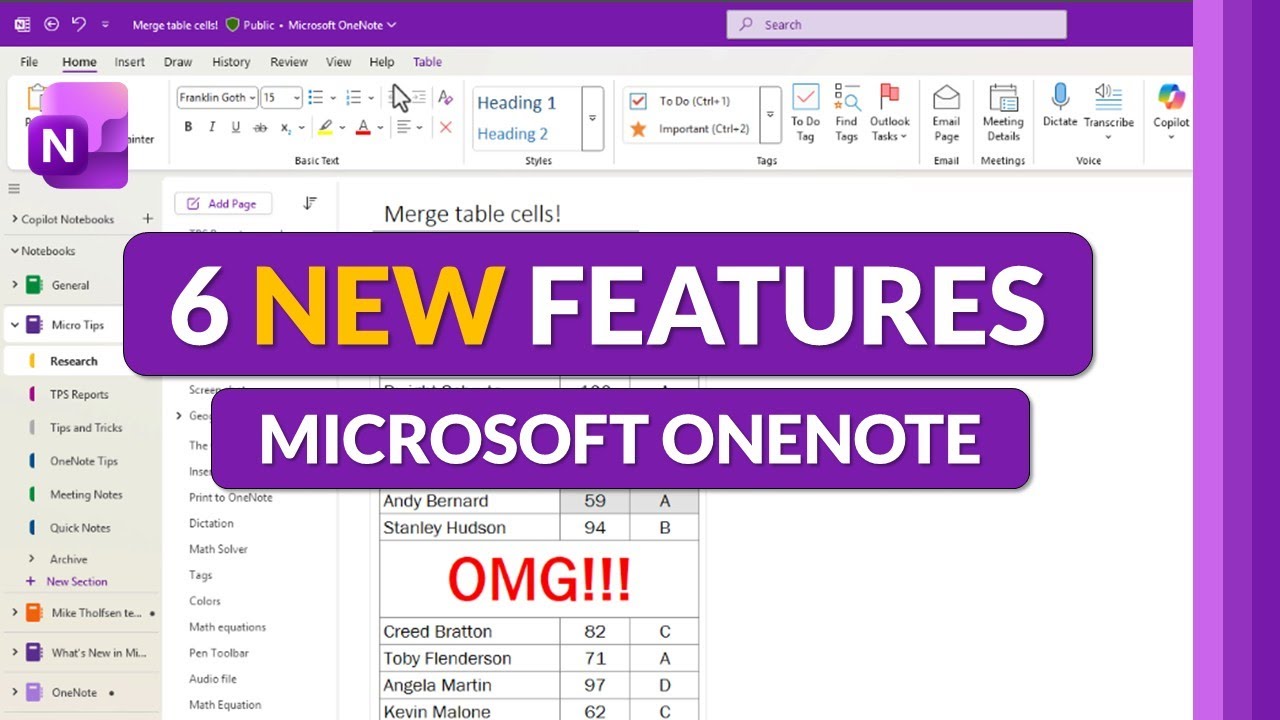The width and height of the screenshot is (1280, 720).
Task: Open the TPS Reports section
Action: click(x=80, y=394)
